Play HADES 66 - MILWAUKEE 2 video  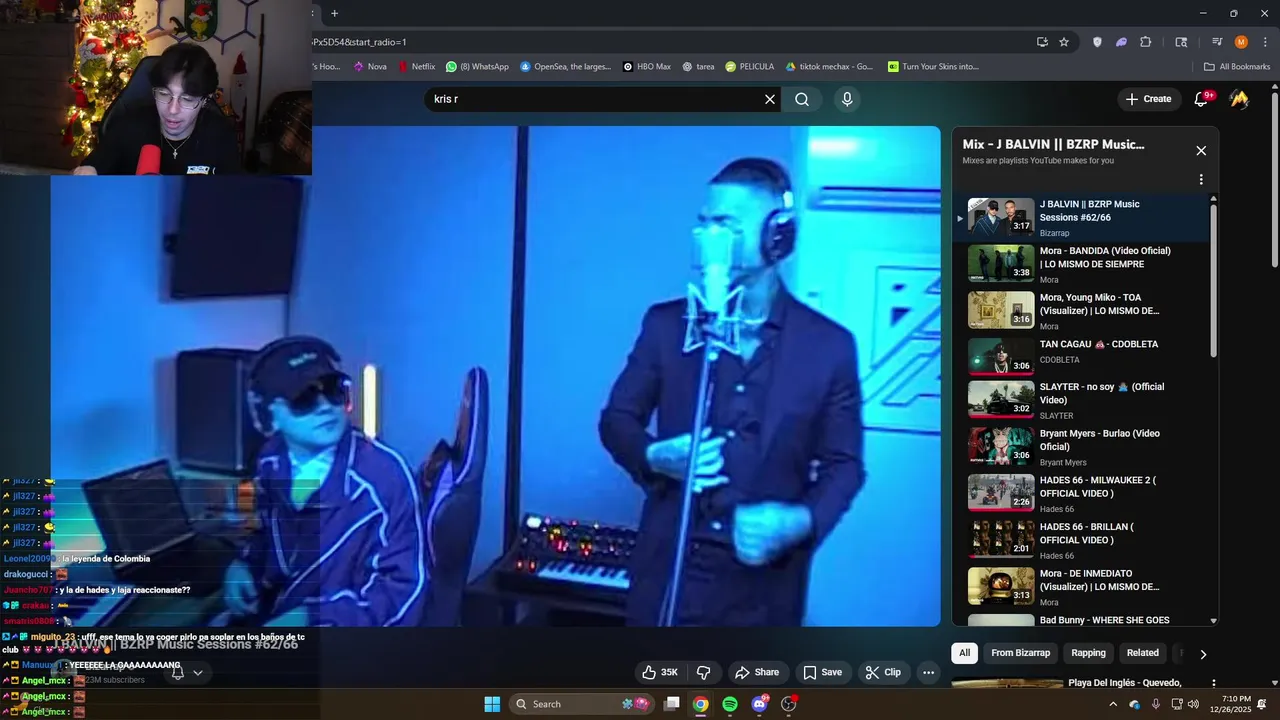1082,493
